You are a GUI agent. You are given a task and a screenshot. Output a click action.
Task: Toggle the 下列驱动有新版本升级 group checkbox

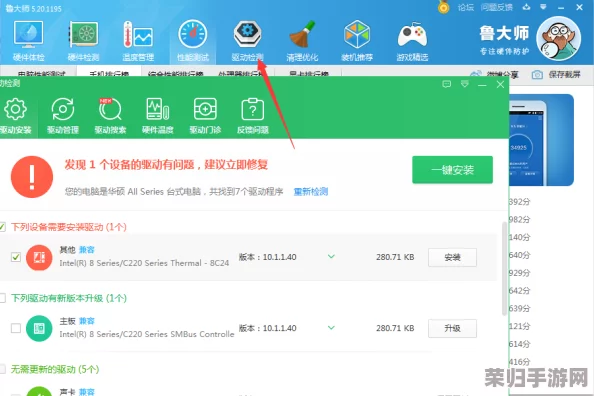point(2,298)
